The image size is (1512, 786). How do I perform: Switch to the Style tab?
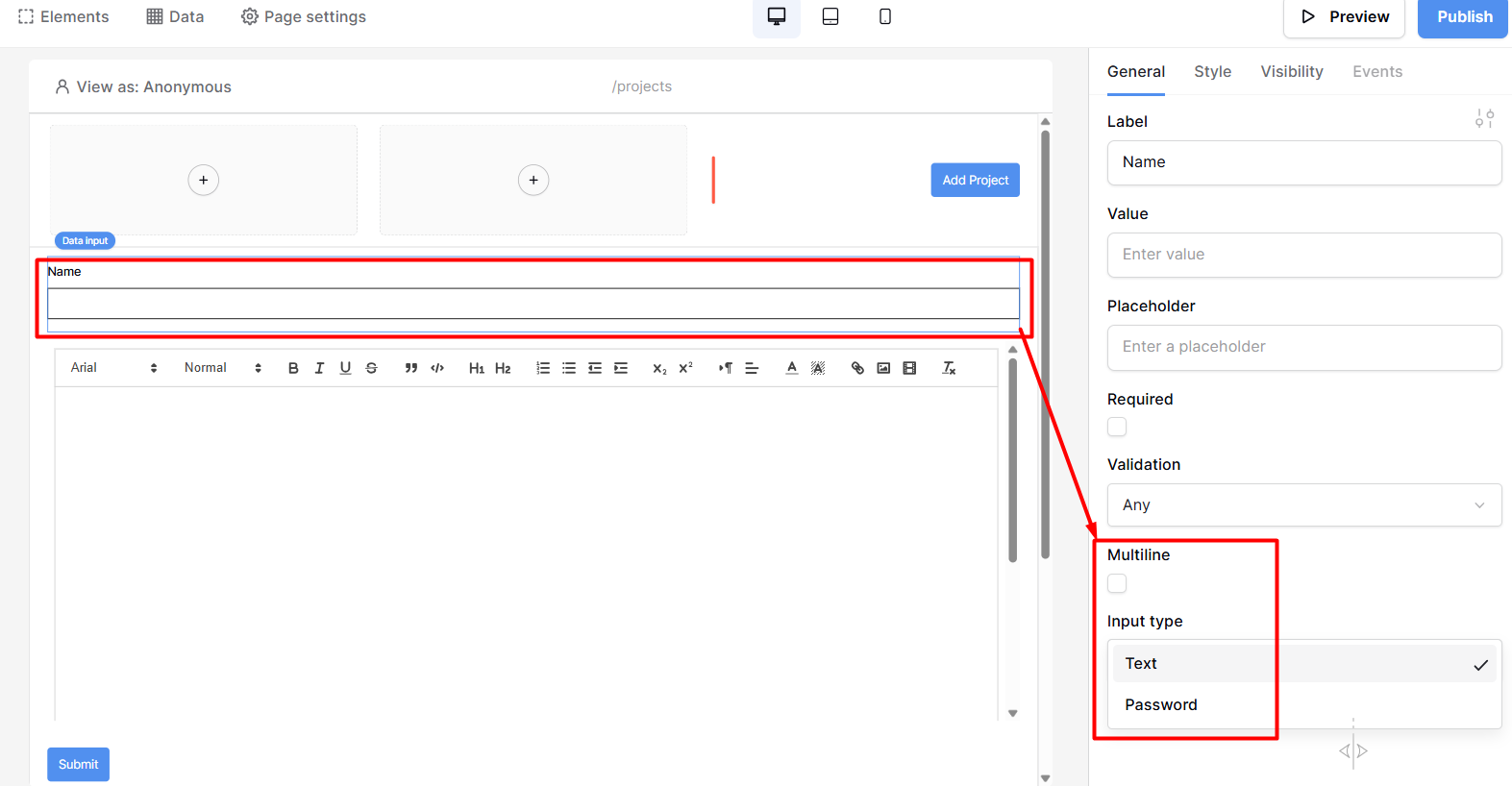click(1212, 72)
